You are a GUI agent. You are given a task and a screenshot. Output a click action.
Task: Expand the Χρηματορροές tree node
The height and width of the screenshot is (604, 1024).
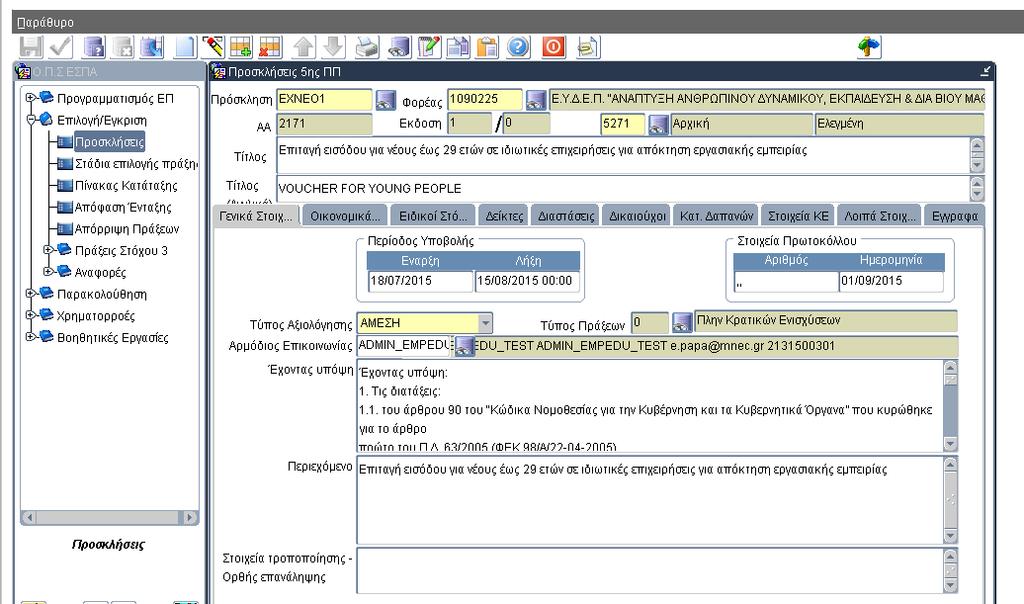click(30, 315)
